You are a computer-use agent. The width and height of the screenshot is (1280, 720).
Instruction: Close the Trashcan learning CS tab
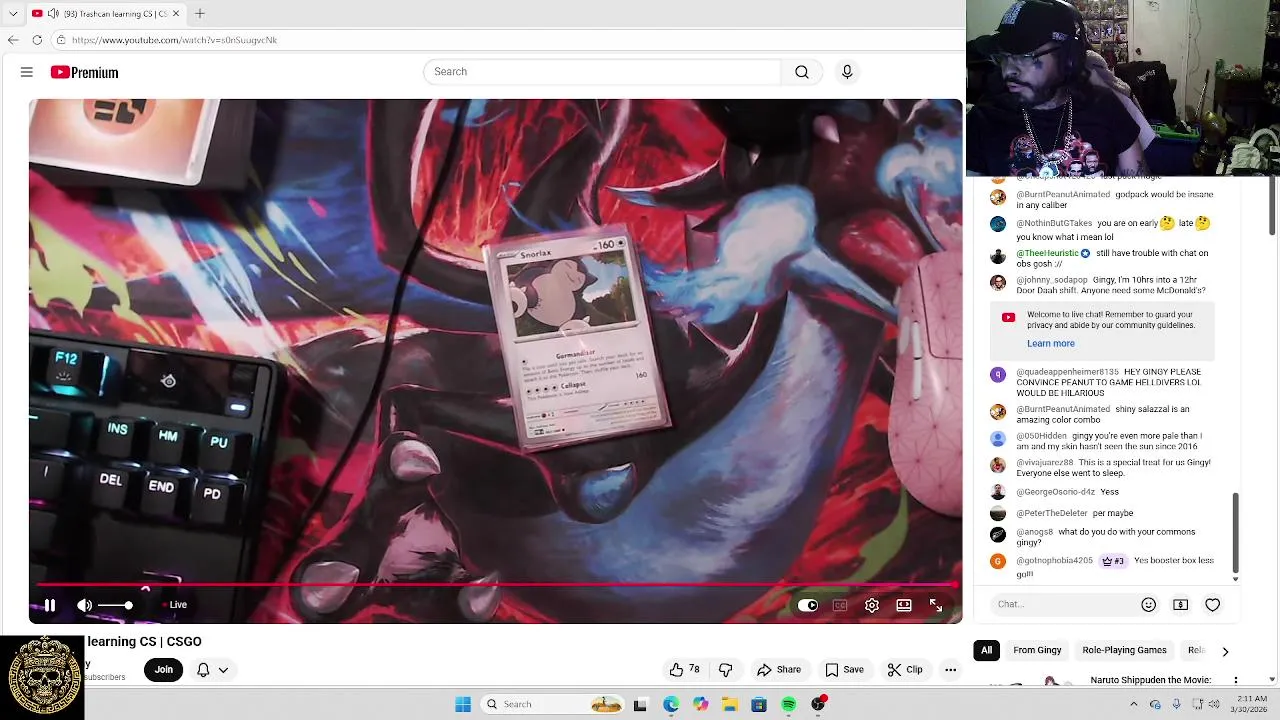[177, 13]
